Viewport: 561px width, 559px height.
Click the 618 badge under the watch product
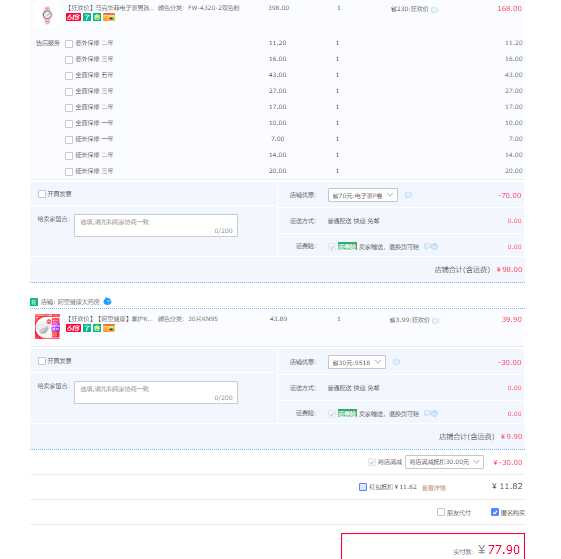[x=73, y=17]
